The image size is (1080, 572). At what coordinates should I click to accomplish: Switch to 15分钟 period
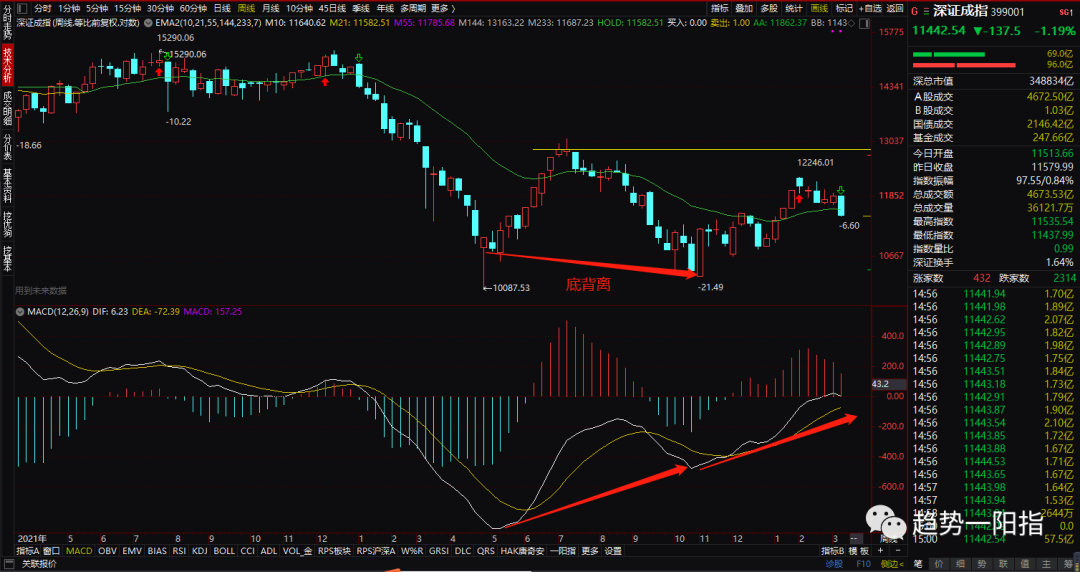pos(128,8)
